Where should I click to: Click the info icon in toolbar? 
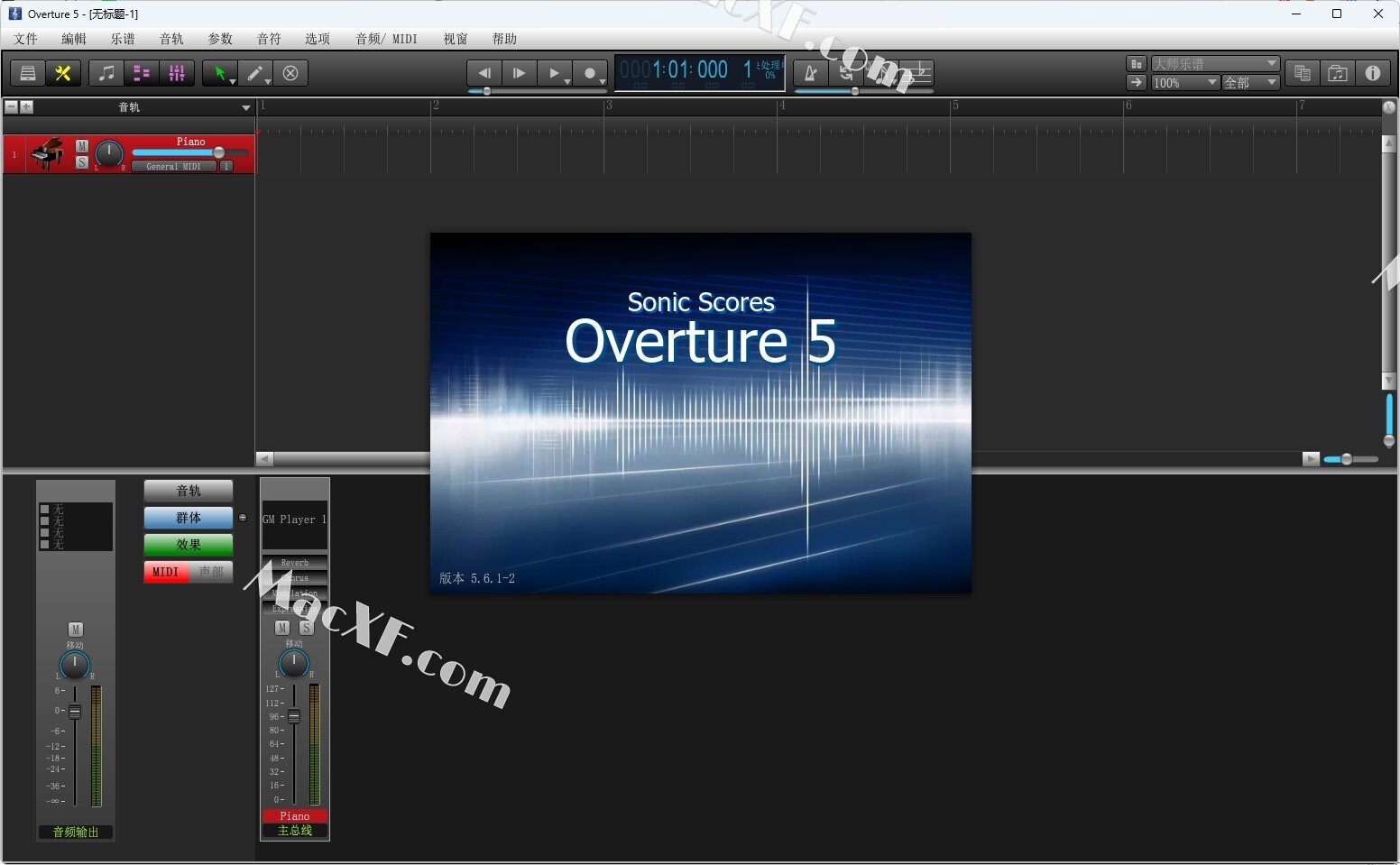[x=1372, y=73]
